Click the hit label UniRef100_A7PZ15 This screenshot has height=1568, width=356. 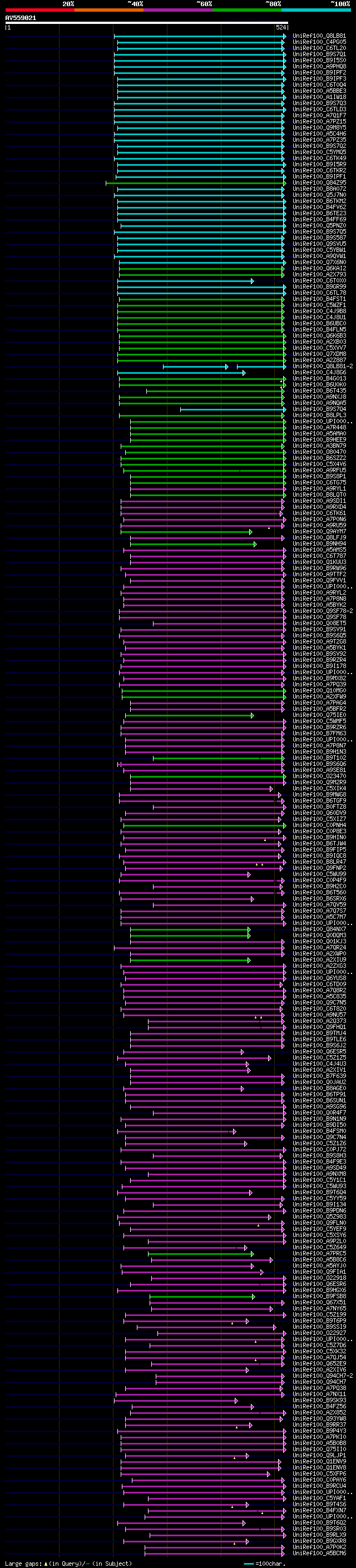[x=319, y=122]
